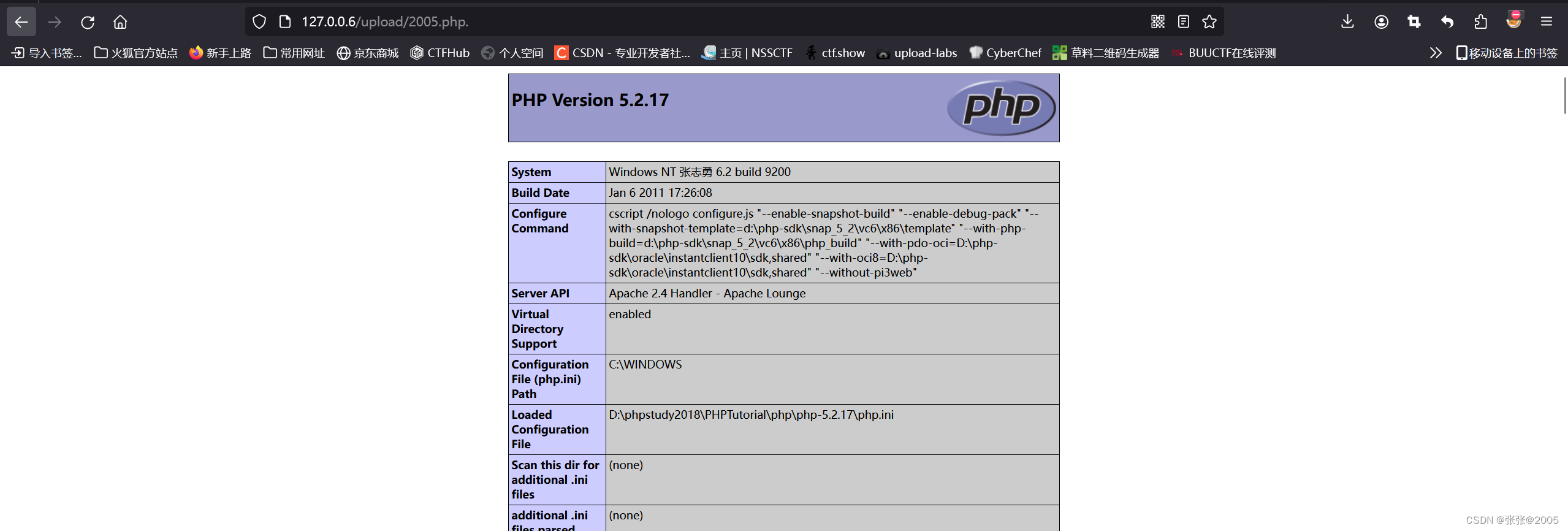Select Scan this dir label

click(x=555, y=480)
